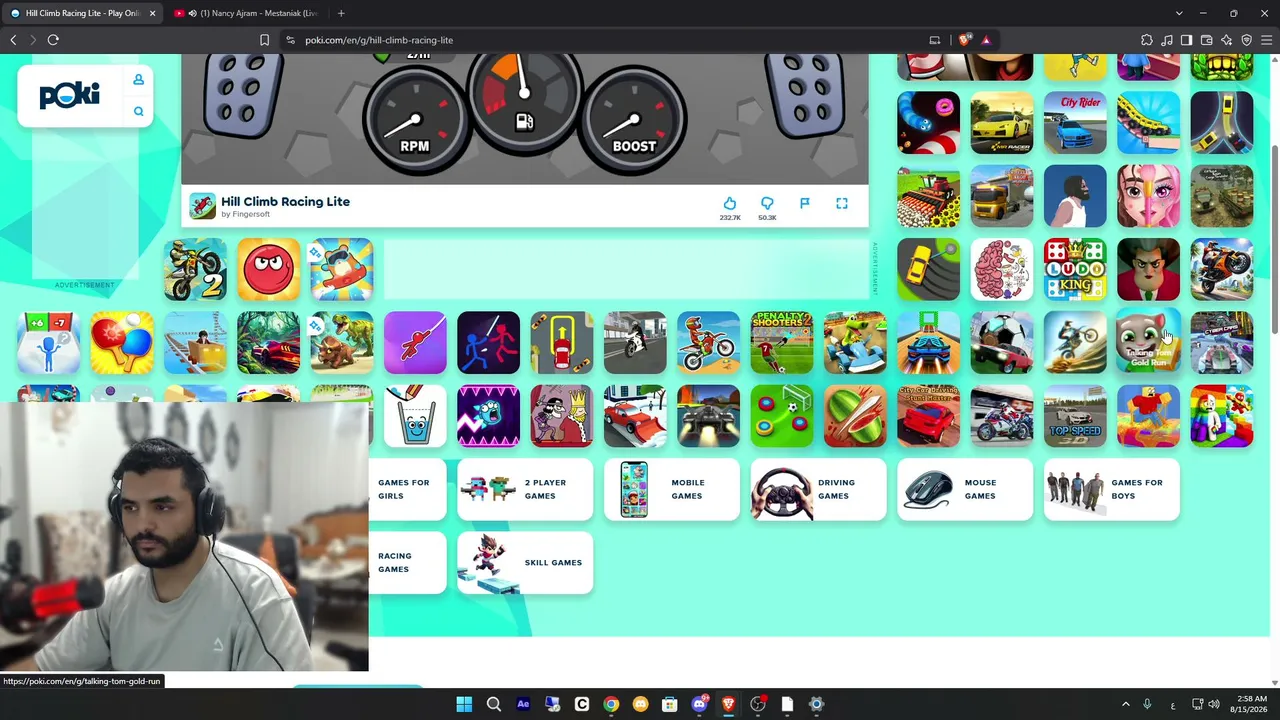Like Hill Climb Racing Lite with thumbs up

[730, 204]
